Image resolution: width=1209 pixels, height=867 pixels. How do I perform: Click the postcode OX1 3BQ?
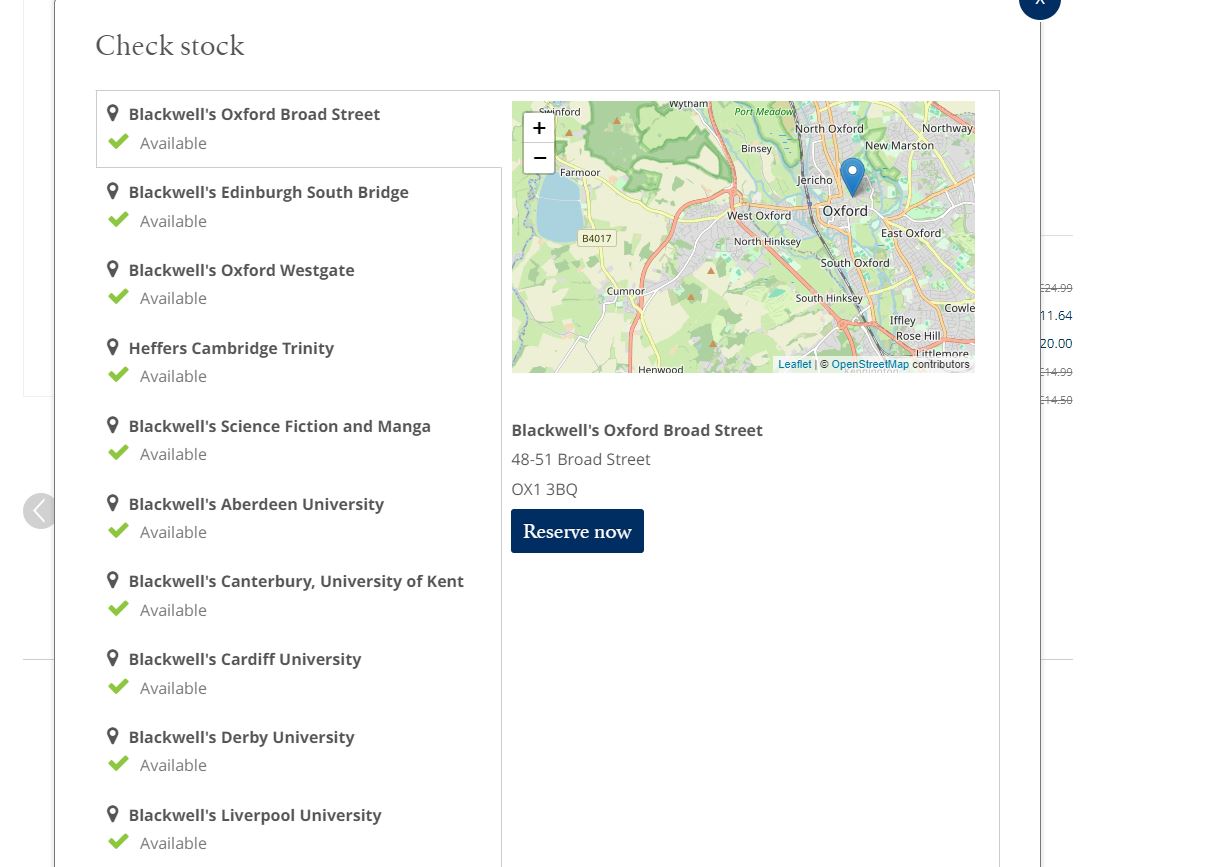click(544, 489)
